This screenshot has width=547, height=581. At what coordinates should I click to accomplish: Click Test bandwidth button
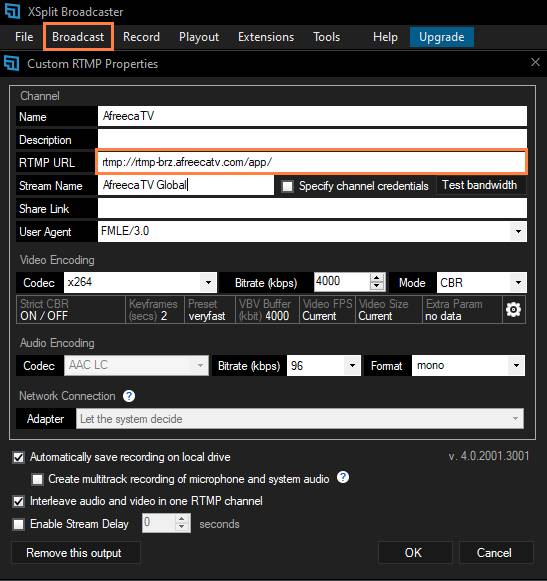click(480, 185)
